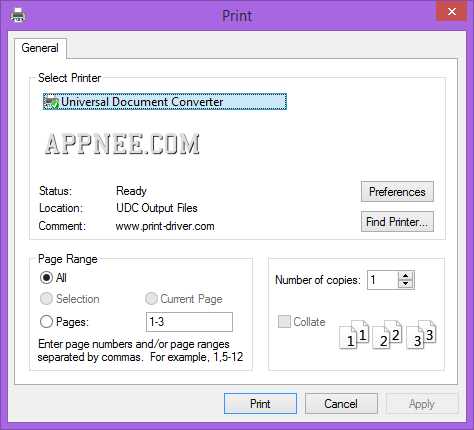Choose the Pages radio button

46,322
